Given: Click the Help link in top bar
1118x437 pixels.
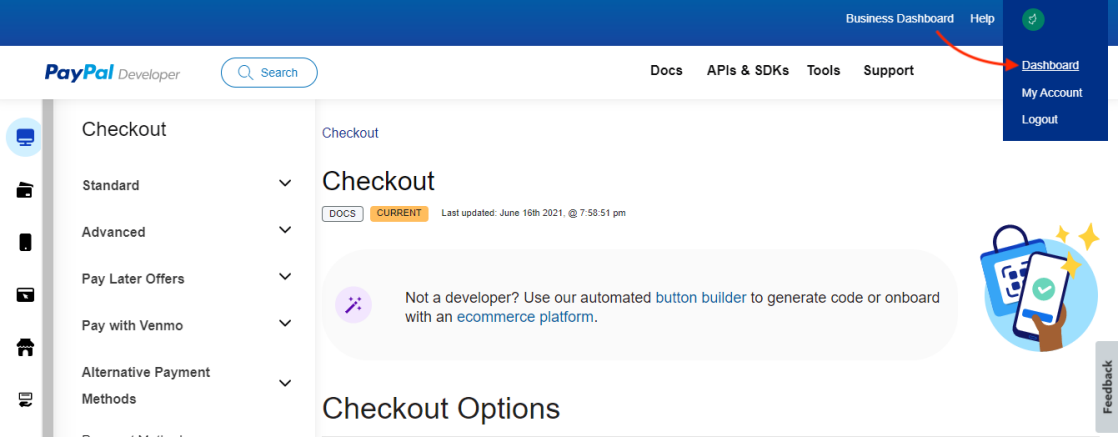Looking at the screenshot, I should (982, 19).
